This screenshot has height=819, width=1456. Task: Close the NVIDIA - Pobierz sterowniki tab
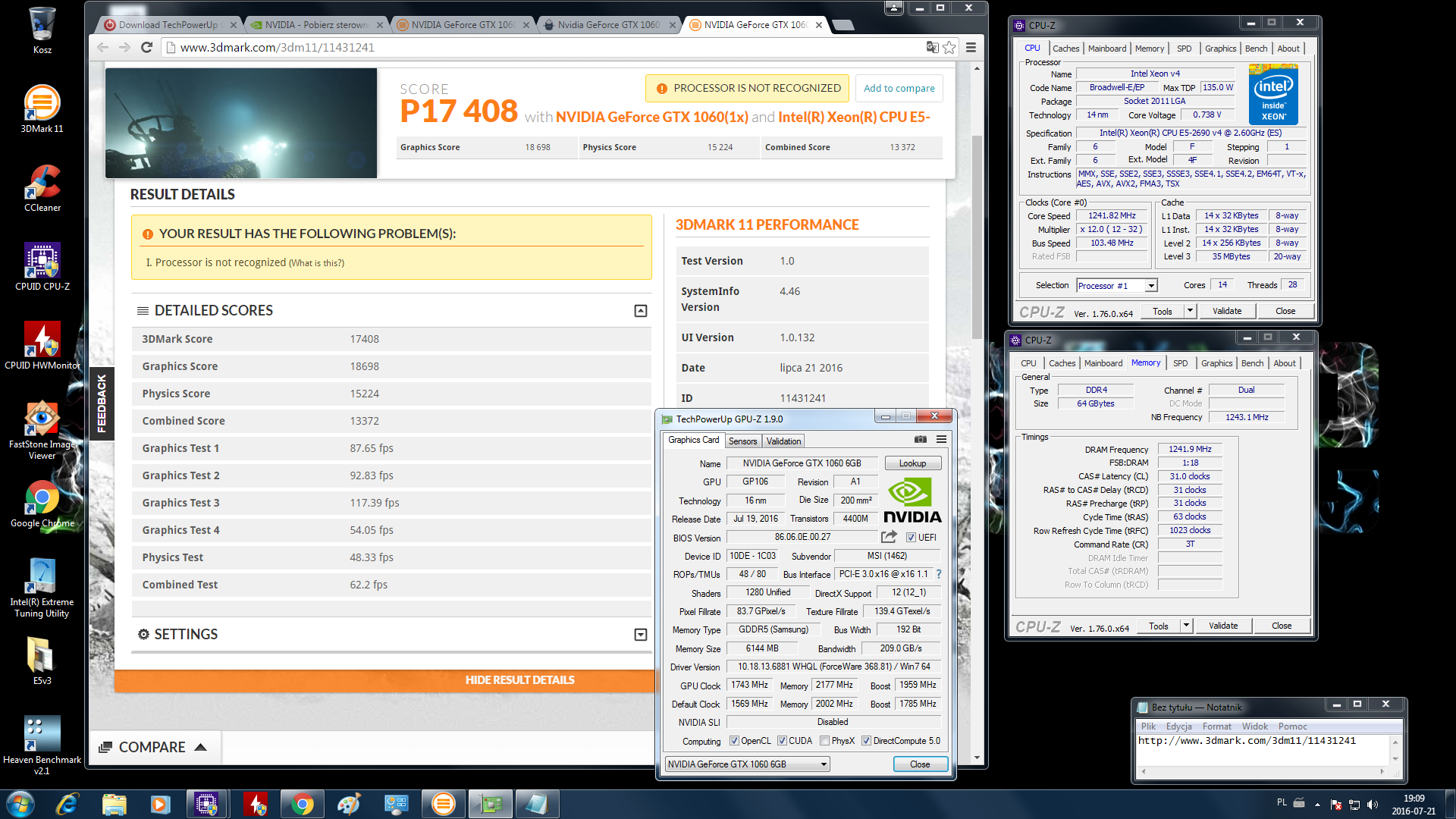tap(380, 25)
